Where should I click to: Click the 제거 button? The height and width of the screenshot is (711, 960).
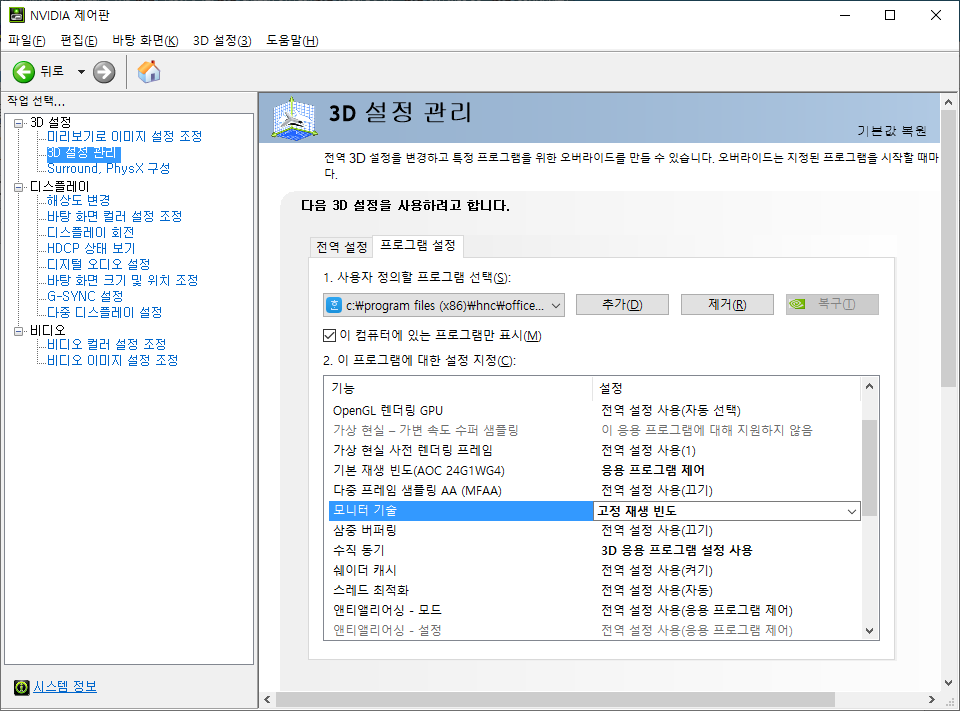tap(727, 304)
